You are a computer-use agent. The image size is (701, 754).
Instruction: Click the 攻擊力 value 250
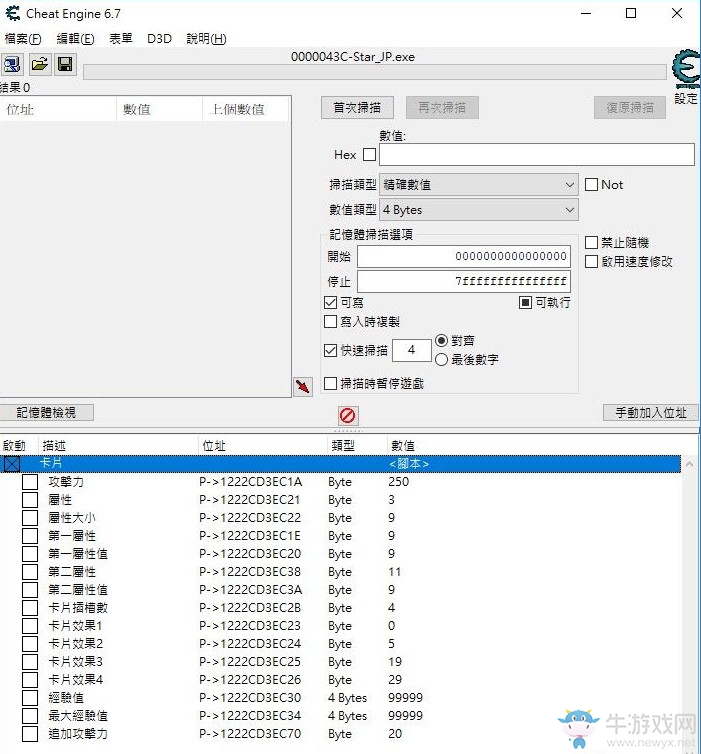coord(399,482)
